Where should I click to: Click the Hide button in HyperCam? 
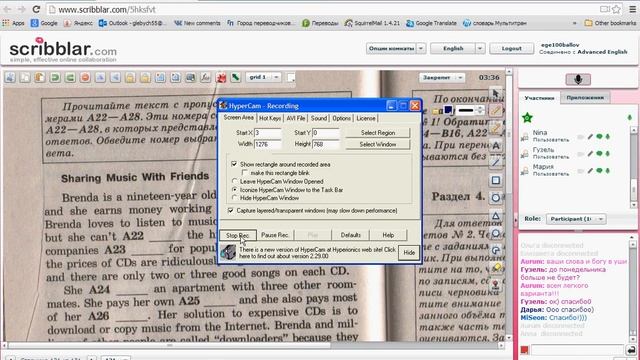point(409,253)
